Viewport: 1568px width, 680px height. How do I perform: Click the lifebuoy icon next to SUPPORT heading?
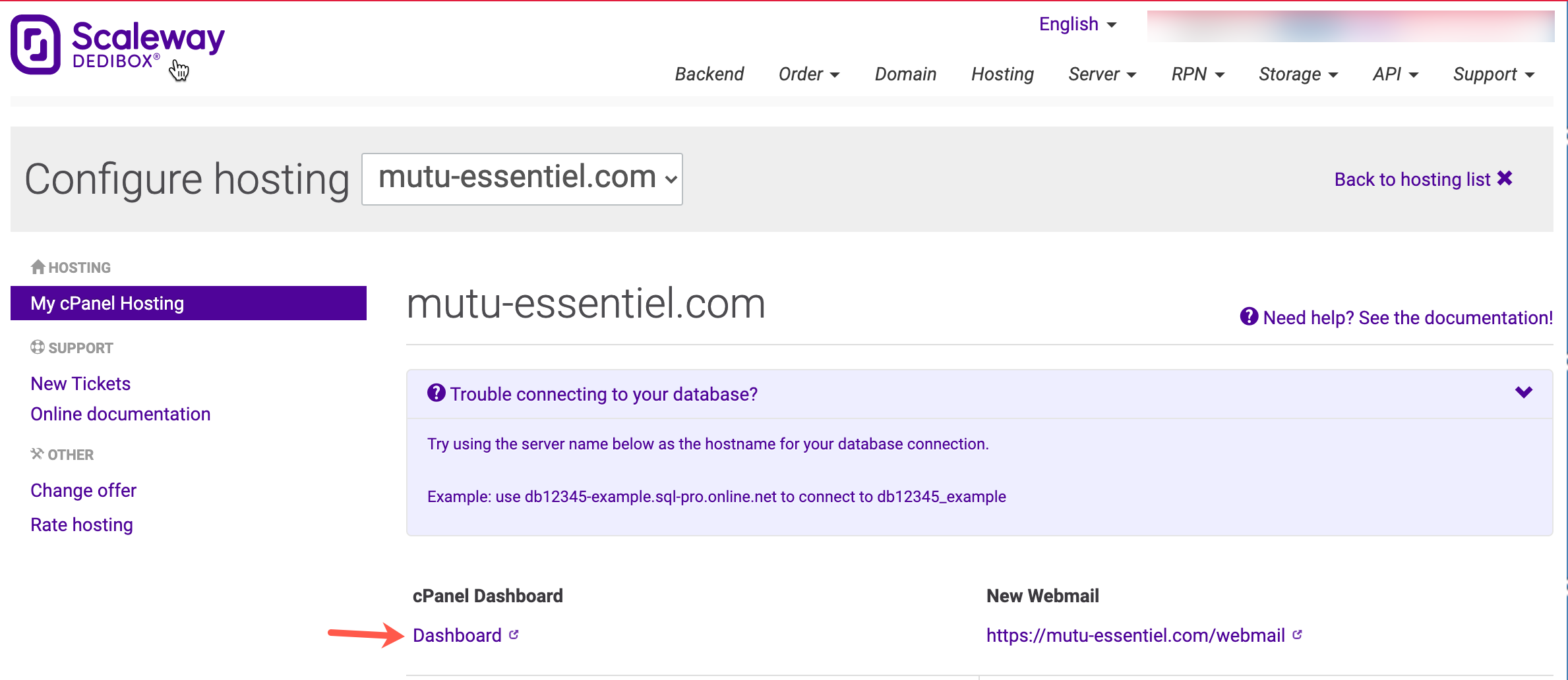click(x=38, y=347)
